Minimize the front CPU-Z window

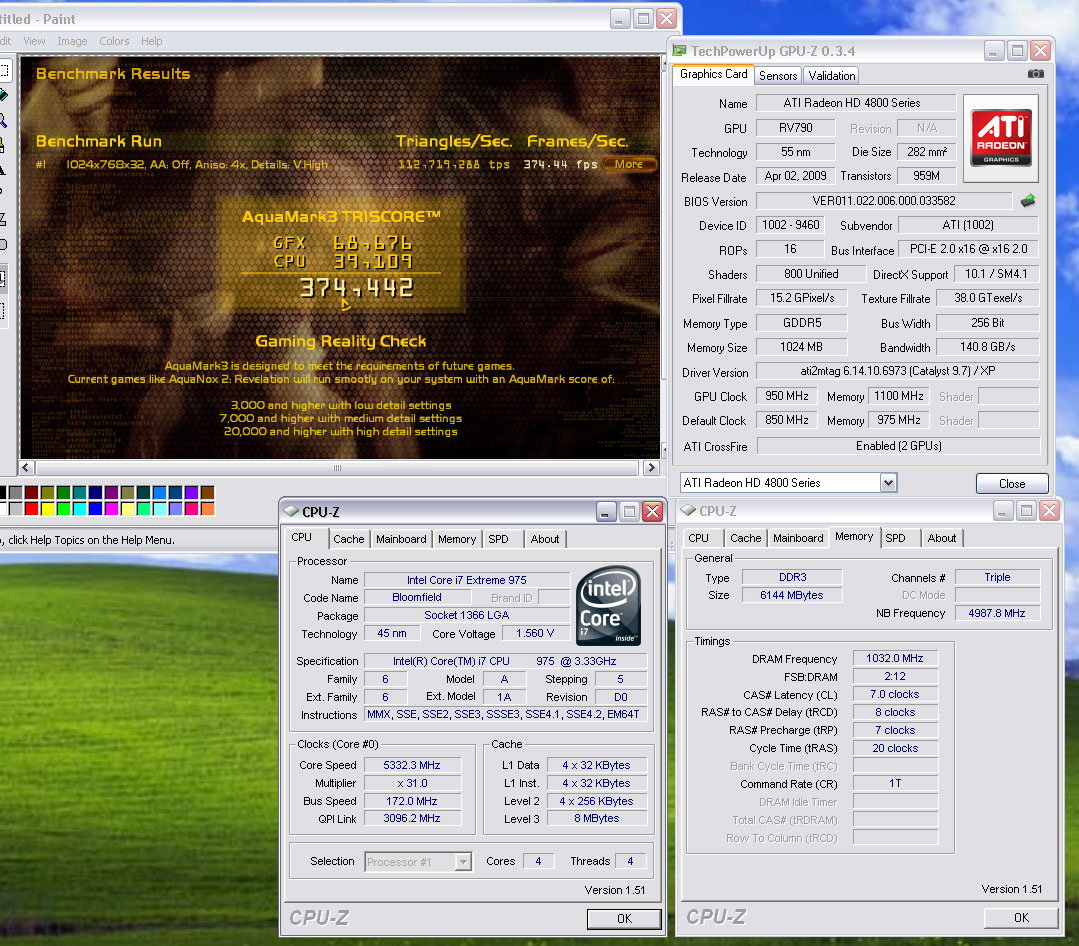(x=606, y=511)
